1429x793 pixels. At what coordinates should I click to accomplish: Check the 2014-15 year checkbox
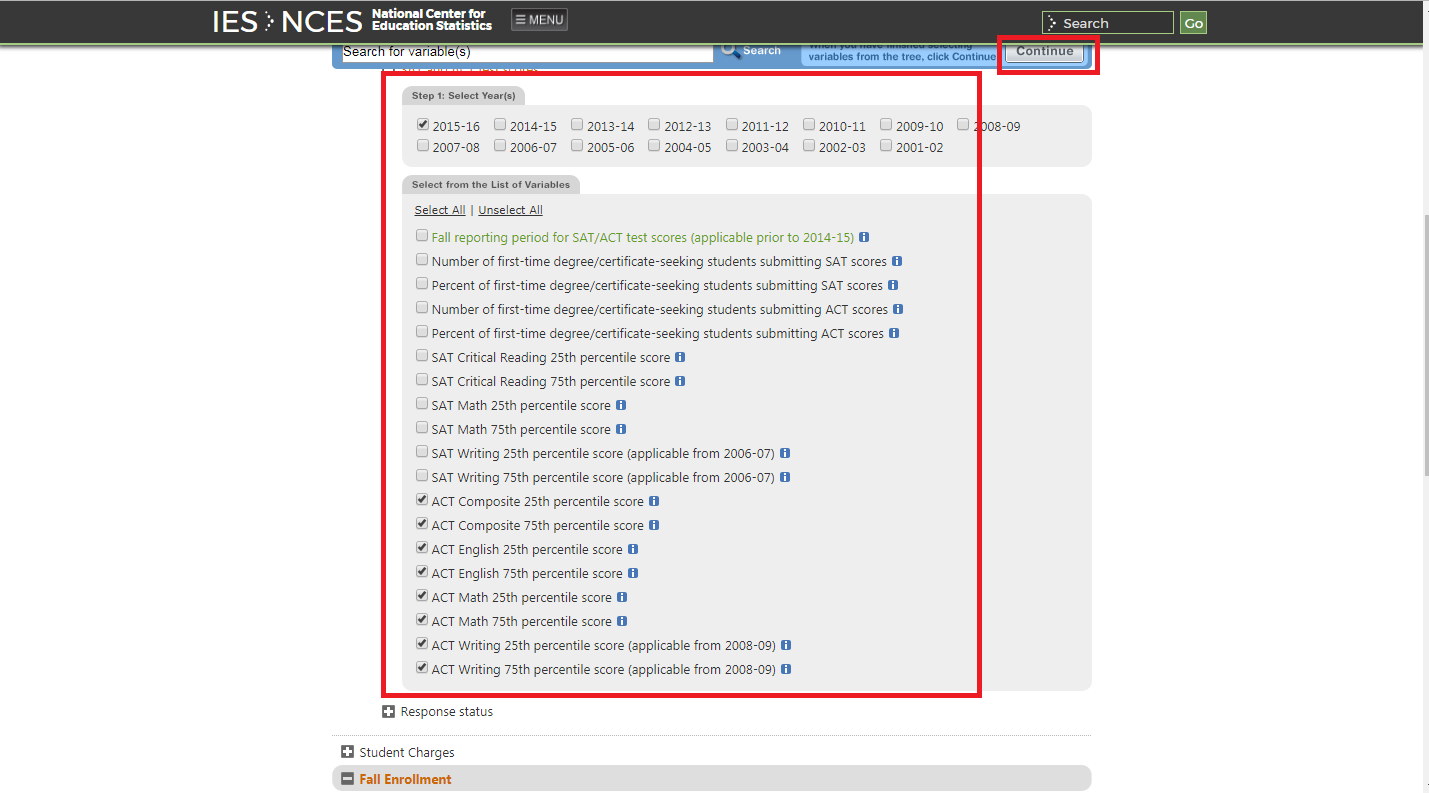click(500, 124)
